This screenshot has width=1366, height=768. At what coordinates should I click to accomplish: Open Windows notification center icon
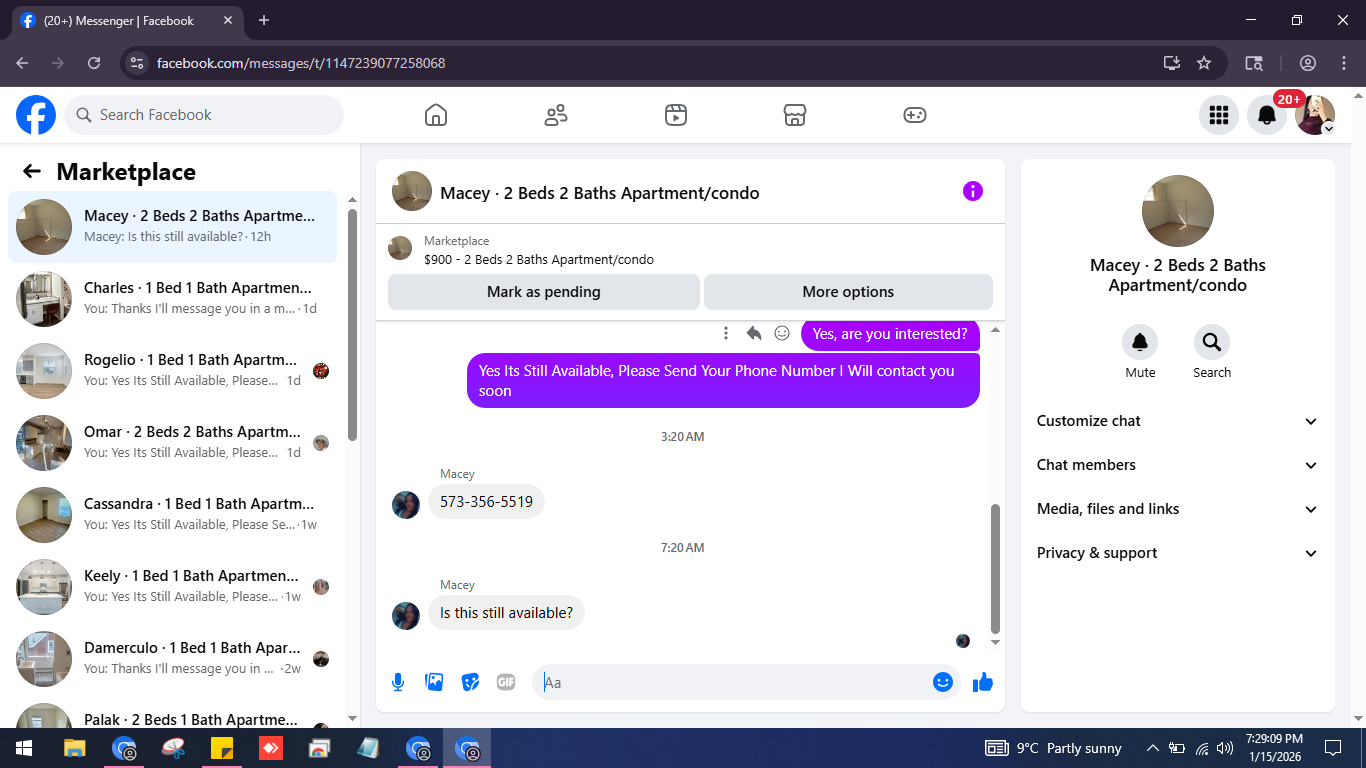1333,748
